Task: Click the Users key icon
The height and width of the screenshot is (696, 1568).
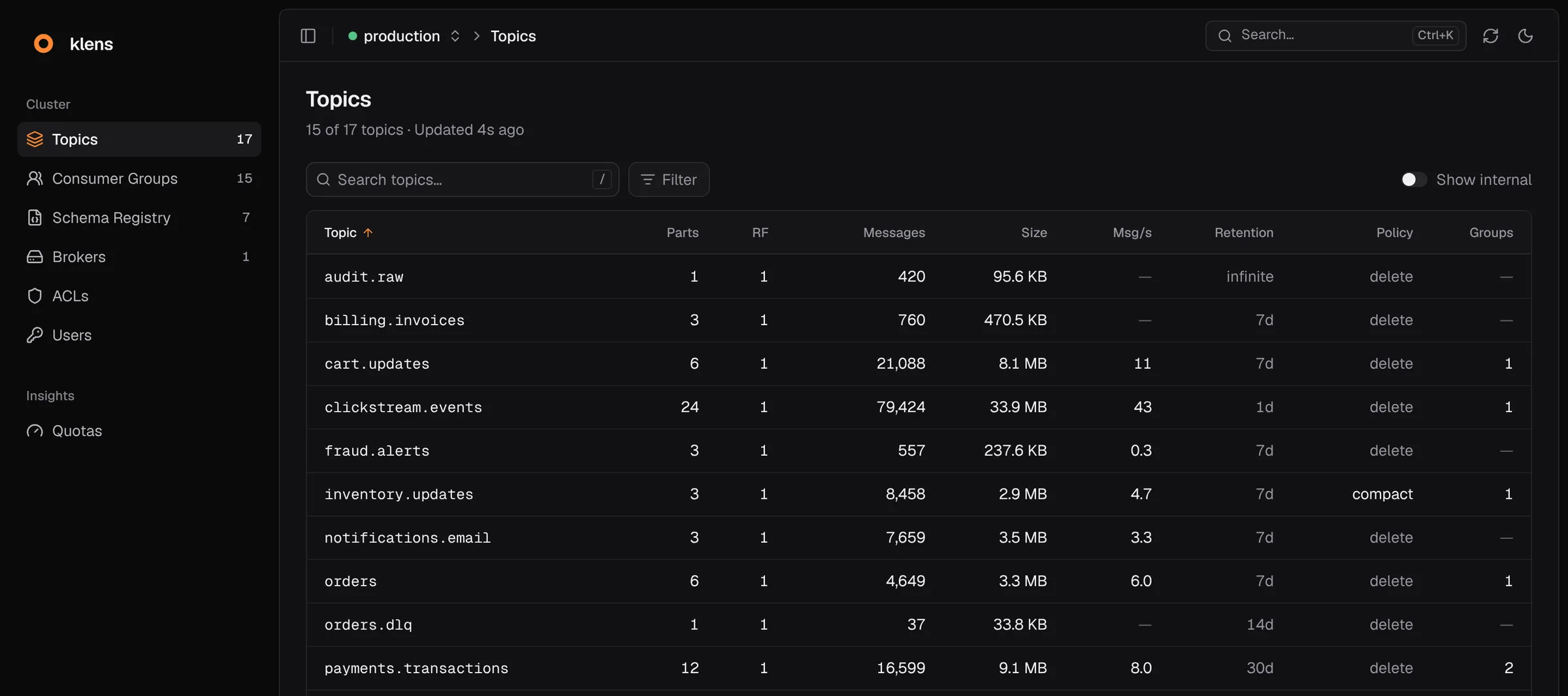Action: (x=35, y=335)
